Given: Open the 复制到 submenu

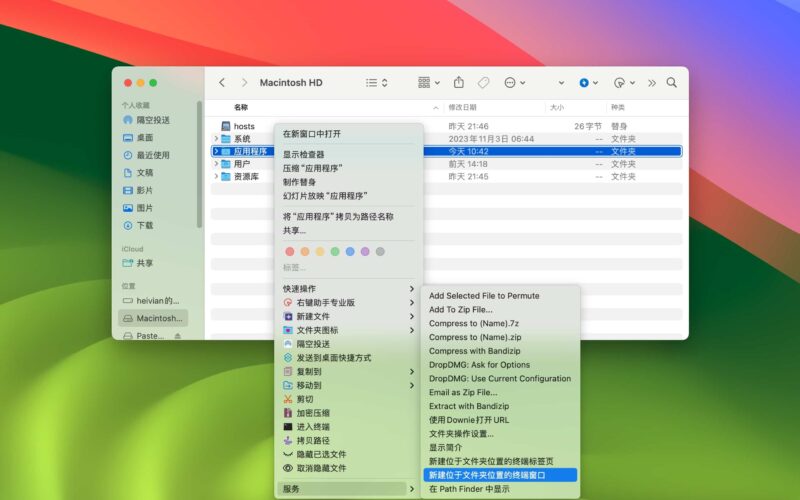Looking at the screenshot, I should pos(349,371).
